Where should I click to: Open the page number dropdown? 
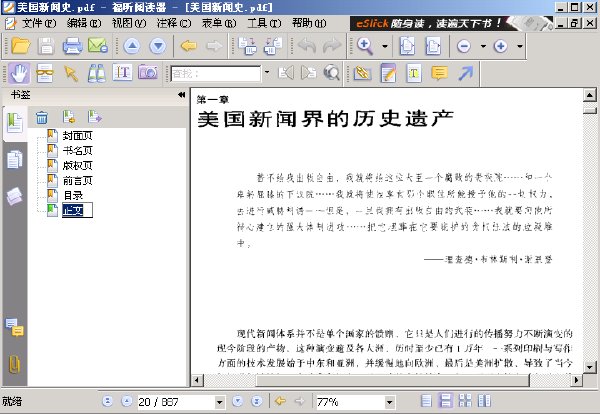pos(219,402)
